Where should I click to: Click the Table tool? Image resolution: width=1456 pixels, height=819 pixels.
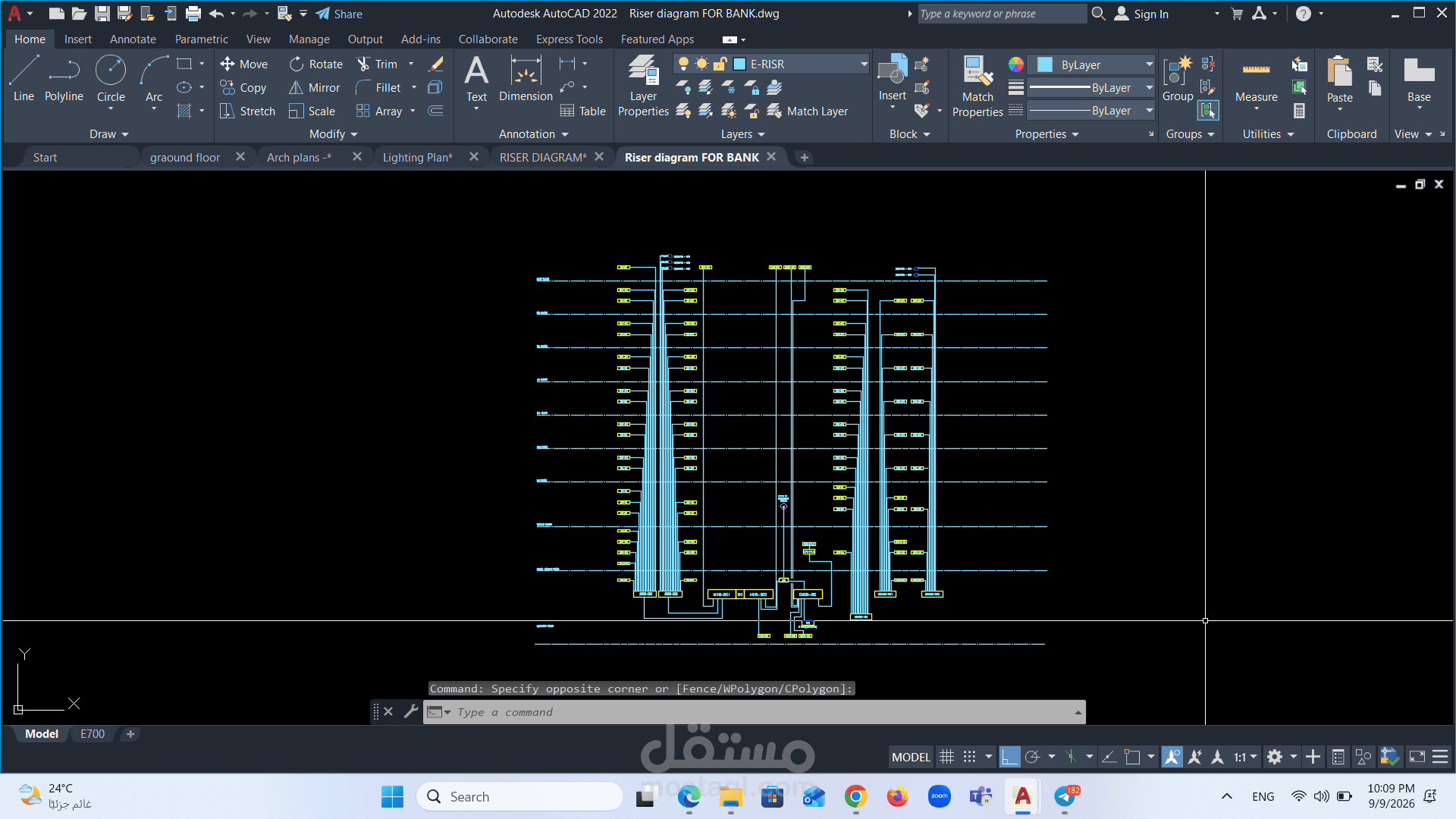click(582, 111)
